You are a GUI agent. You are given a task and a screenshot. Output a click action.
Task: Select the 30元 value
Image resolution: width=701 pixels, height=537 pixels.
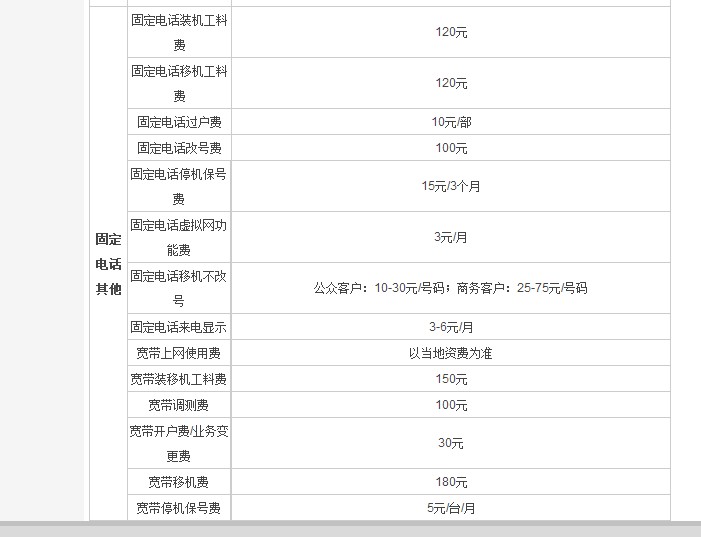coord(451,443)
